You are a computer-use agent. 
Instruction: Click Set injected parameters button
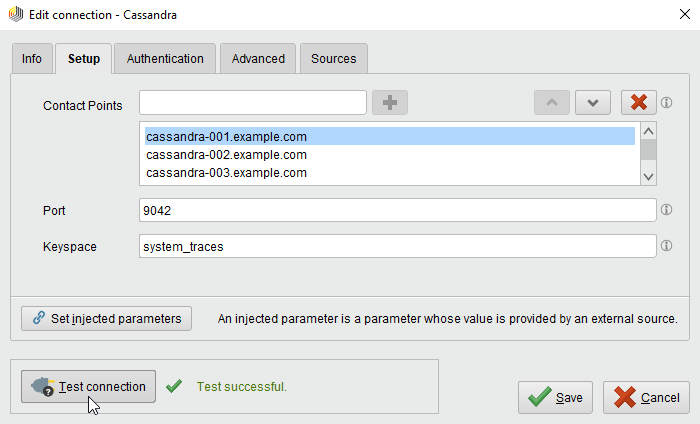tap(106, 318)
